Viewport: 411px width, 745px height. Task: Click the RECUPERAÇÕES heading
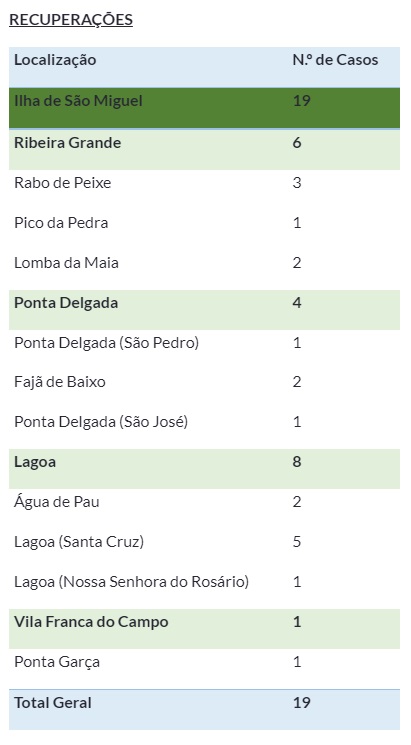(71, 20)
